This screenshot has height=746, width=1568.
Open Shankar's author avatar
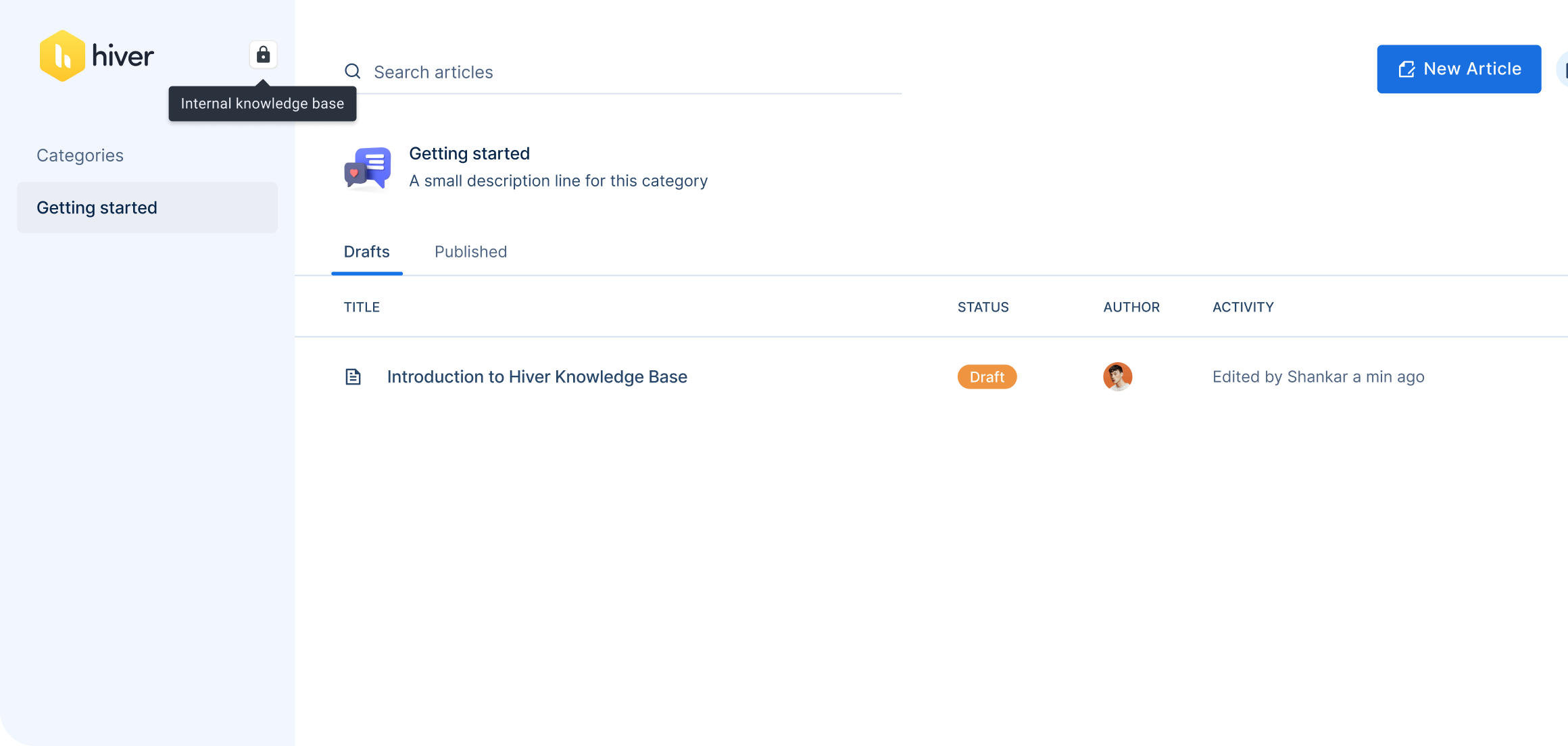[1117, 376]
